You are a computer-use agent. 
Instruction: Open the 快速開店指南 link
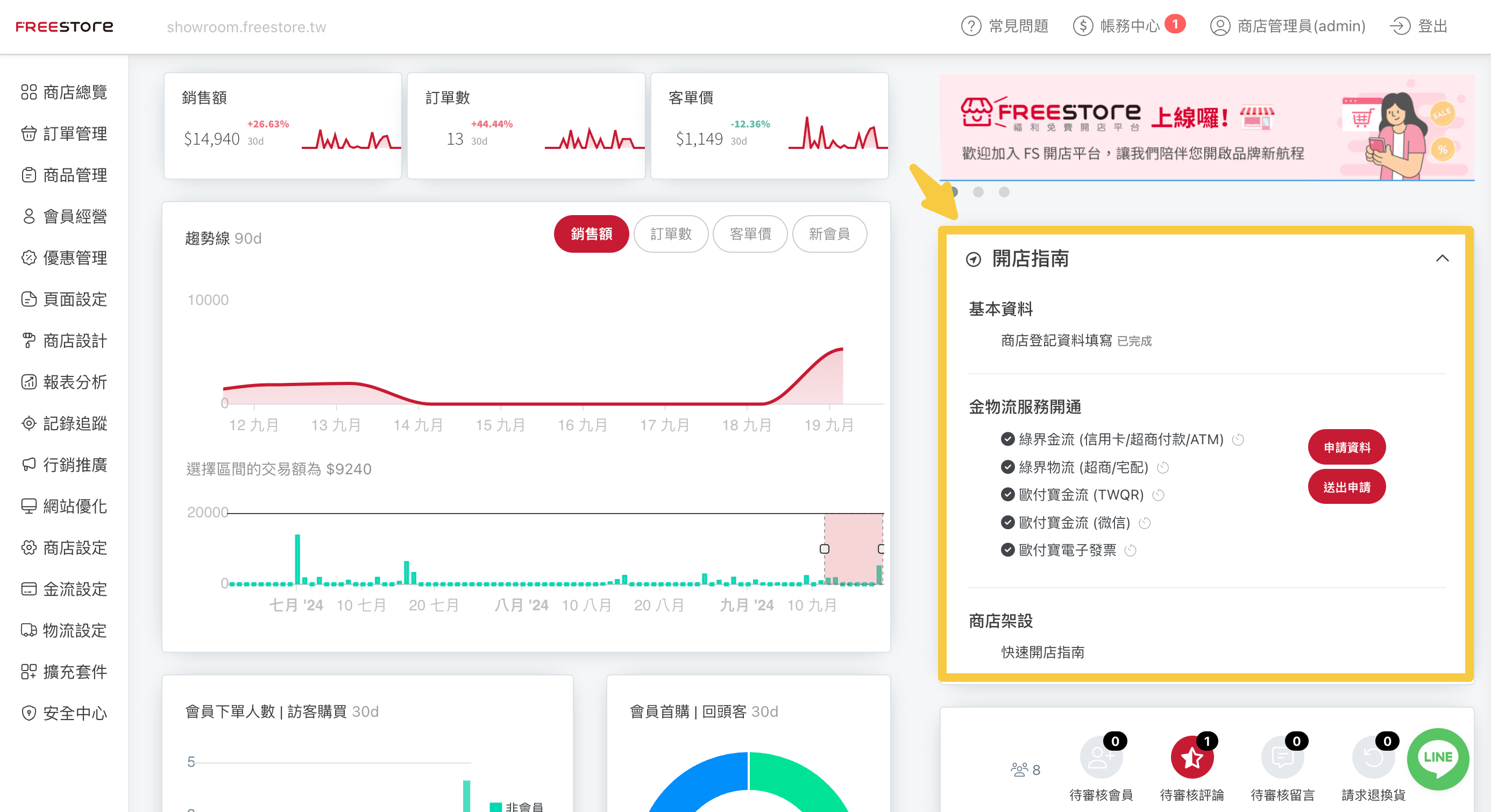pos(1042,652)
